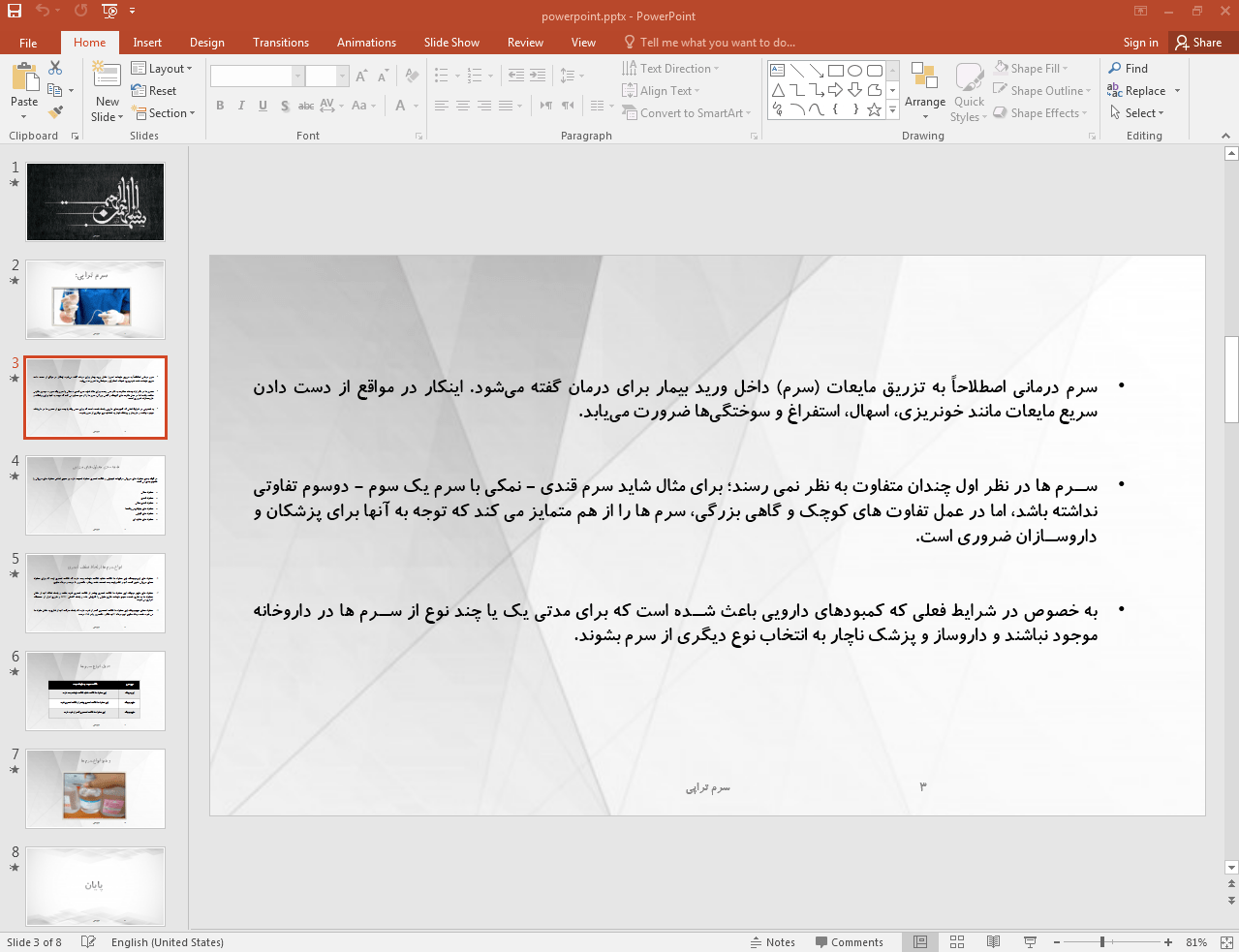Toggle Center paragraph alignment
This screenshot has width=1239, height=952.
coord(463,106)
